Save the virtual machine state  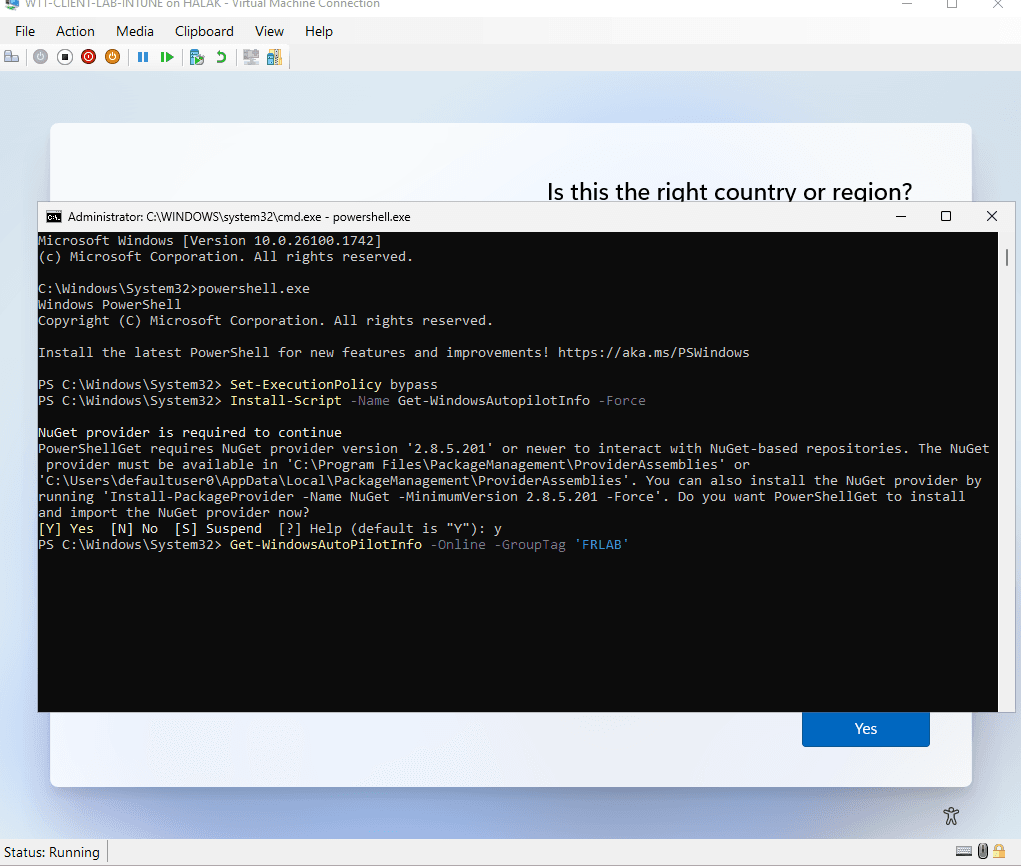pyautogui.click(x=112, y=57)
